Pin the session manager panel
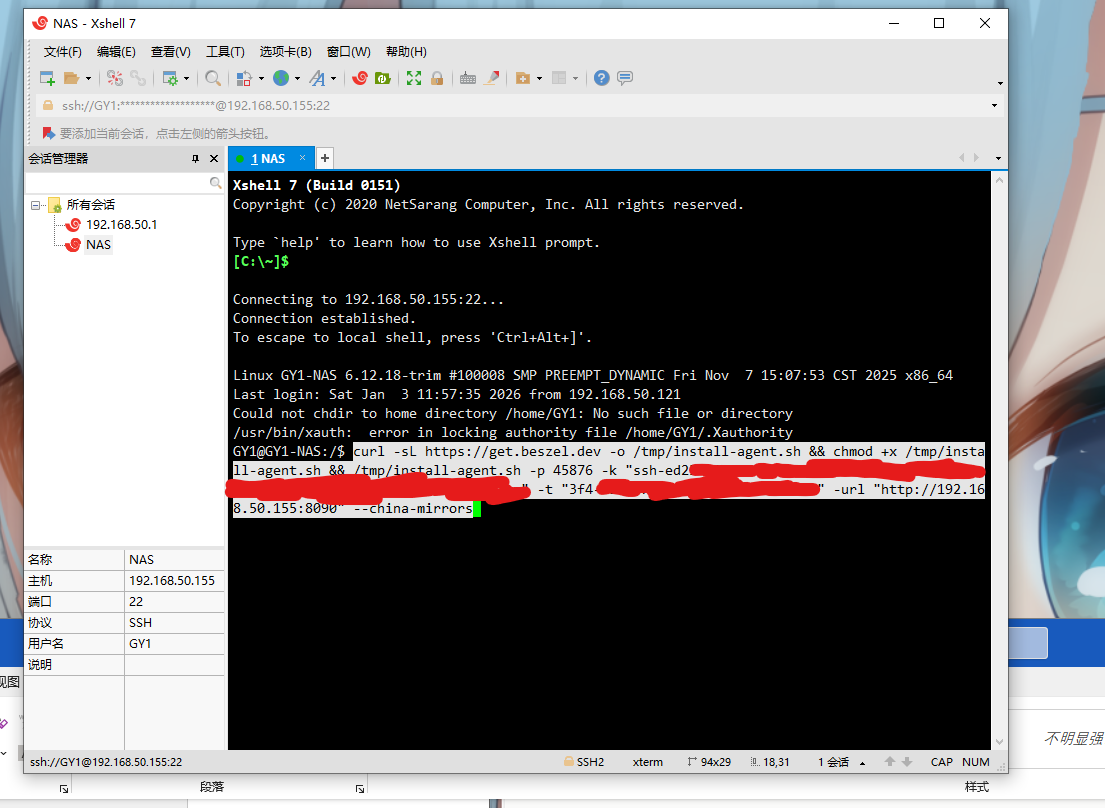This screenshot has height=808, width=1105. (196, 159)
